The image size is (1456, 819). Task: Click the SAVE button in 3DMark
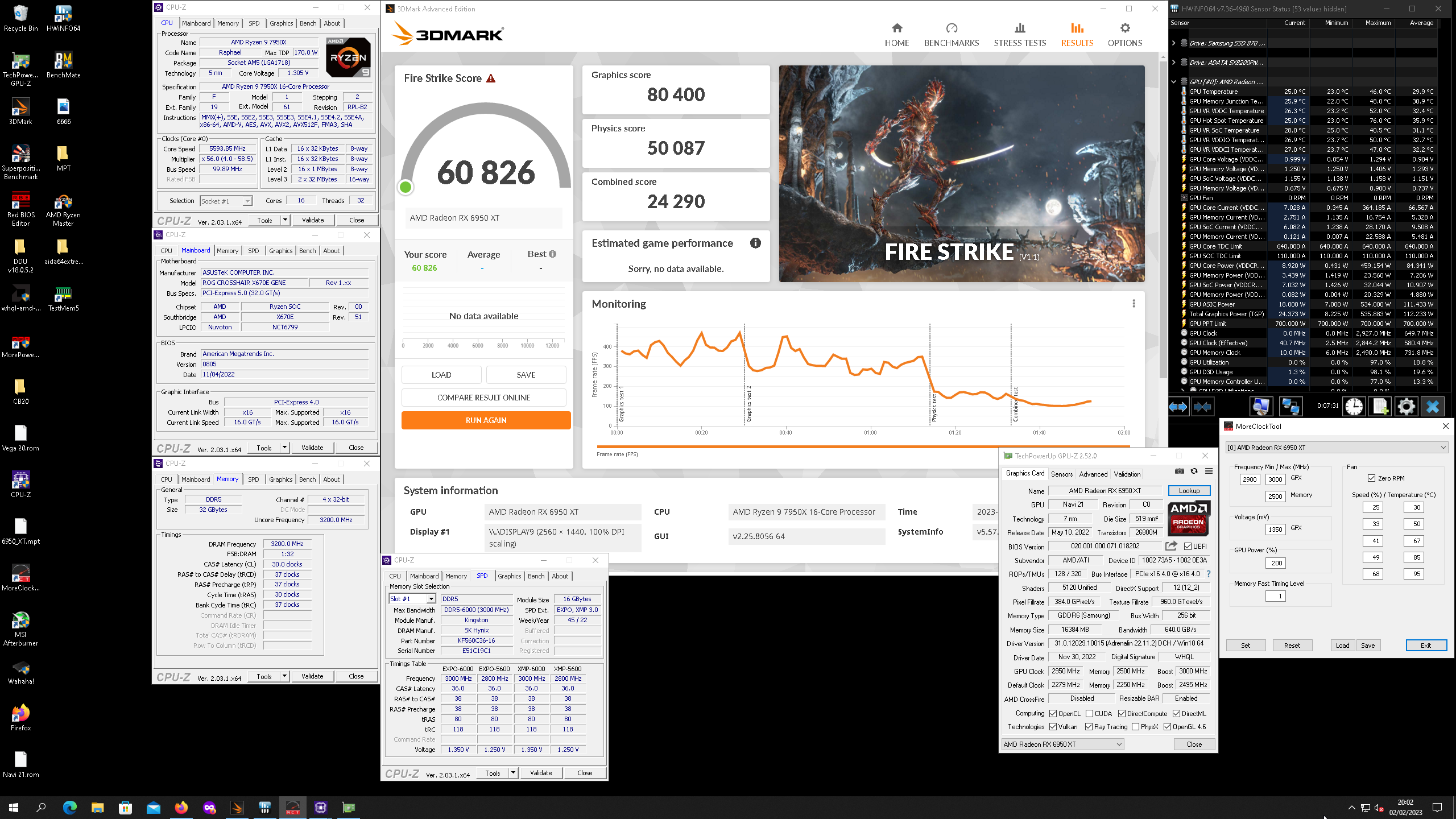click(526, 374)
